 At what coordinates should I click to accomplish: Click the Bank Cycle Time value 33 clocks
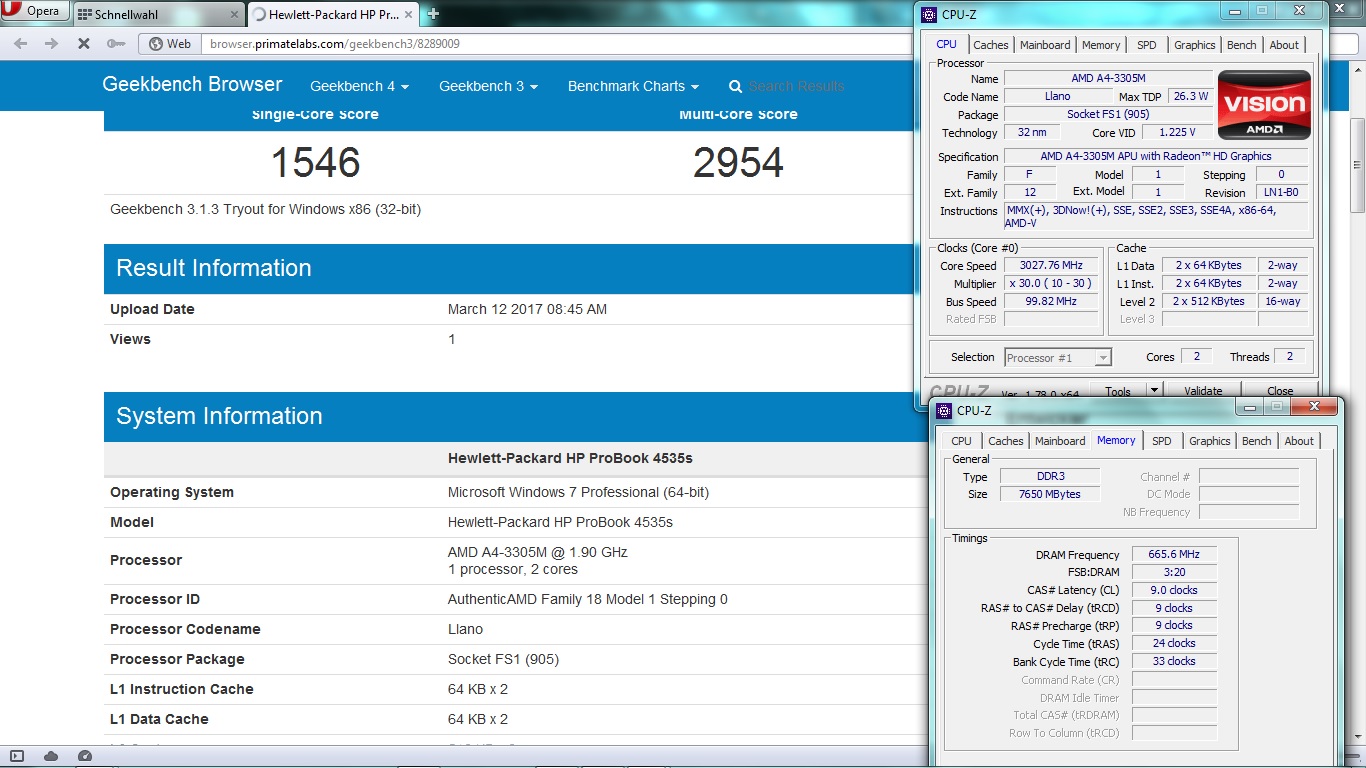pos(1174,661)
